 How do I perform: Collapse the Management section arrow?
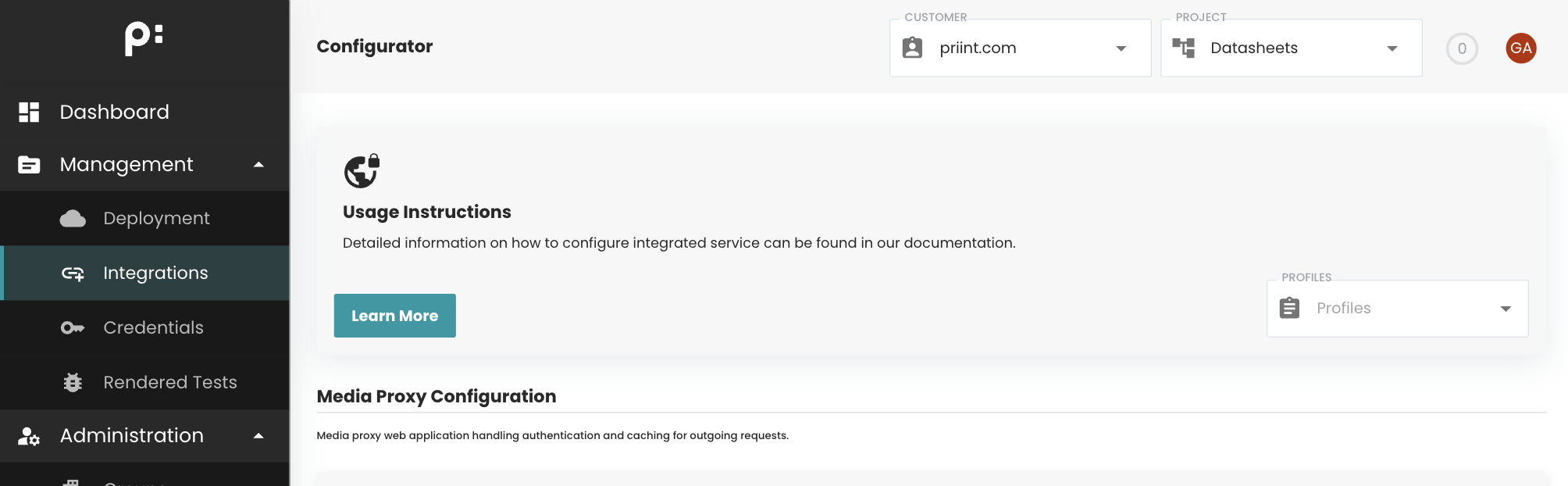(258, 165)
